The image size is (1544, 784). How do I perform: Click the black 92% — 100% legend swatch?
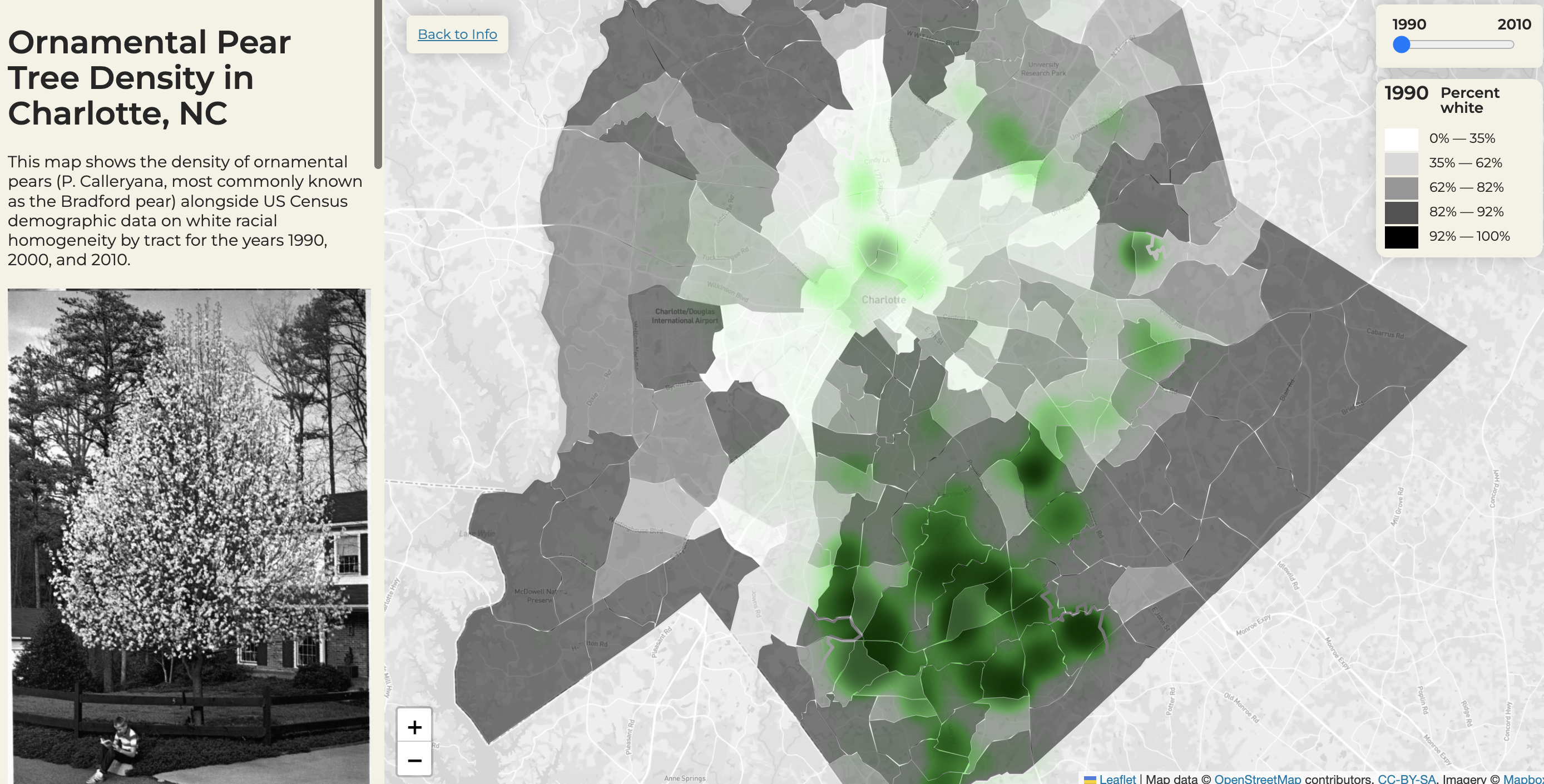click(1401, 237)
